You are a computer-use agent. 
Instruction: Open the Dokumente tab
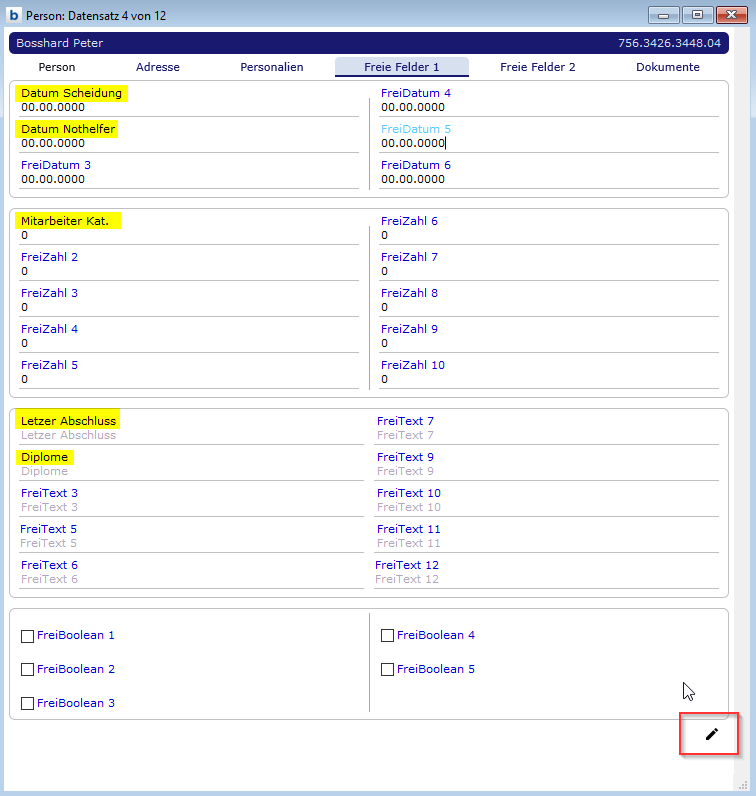tap(668, 67)
